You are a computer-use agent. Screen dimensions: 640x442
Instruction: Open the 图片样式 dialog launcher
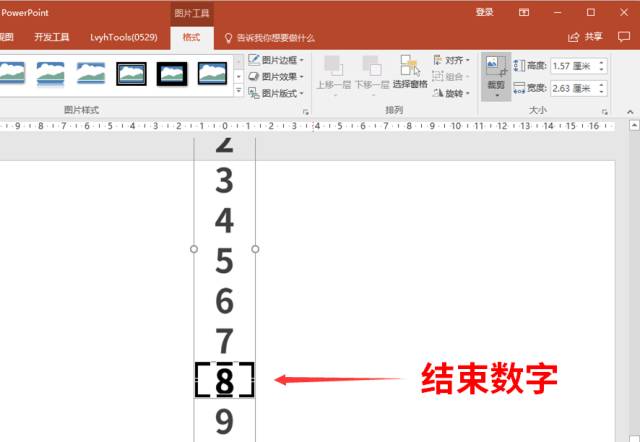(x=306, y=112)
